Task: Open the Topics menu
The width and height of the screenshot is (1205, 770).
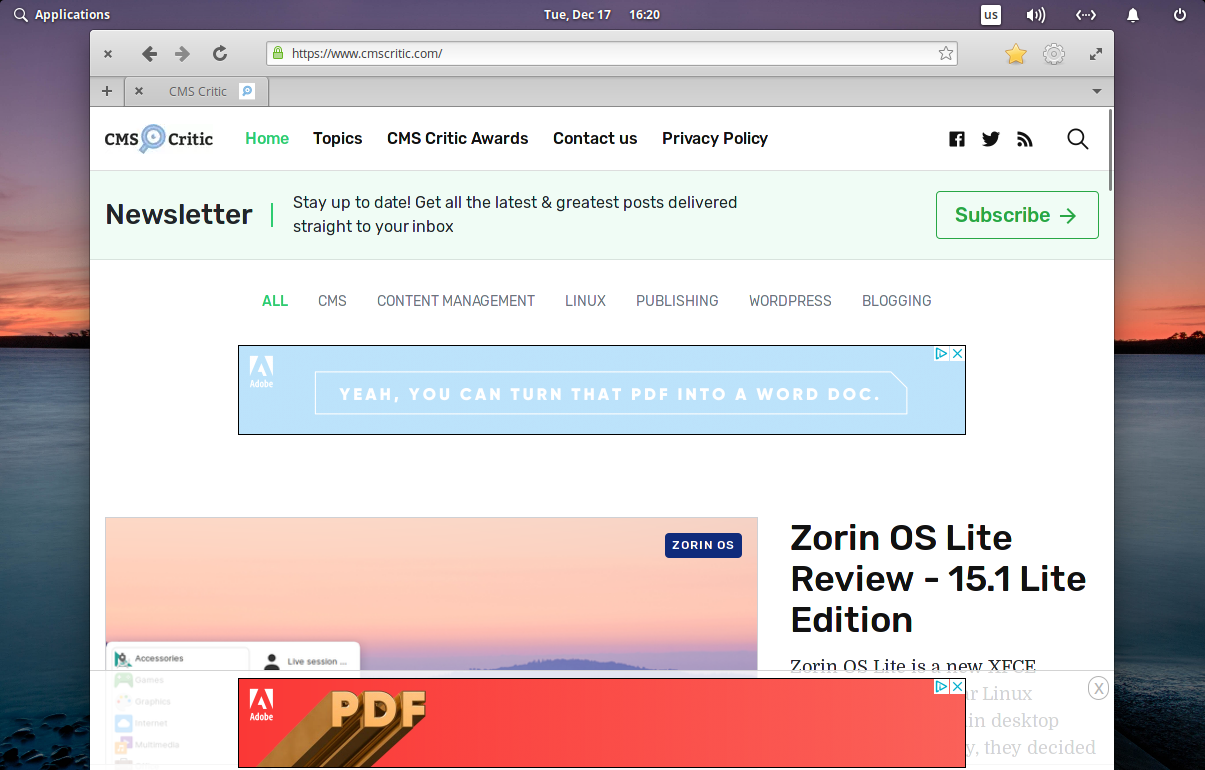Action: pyautogui.click(x=338, y=138)
